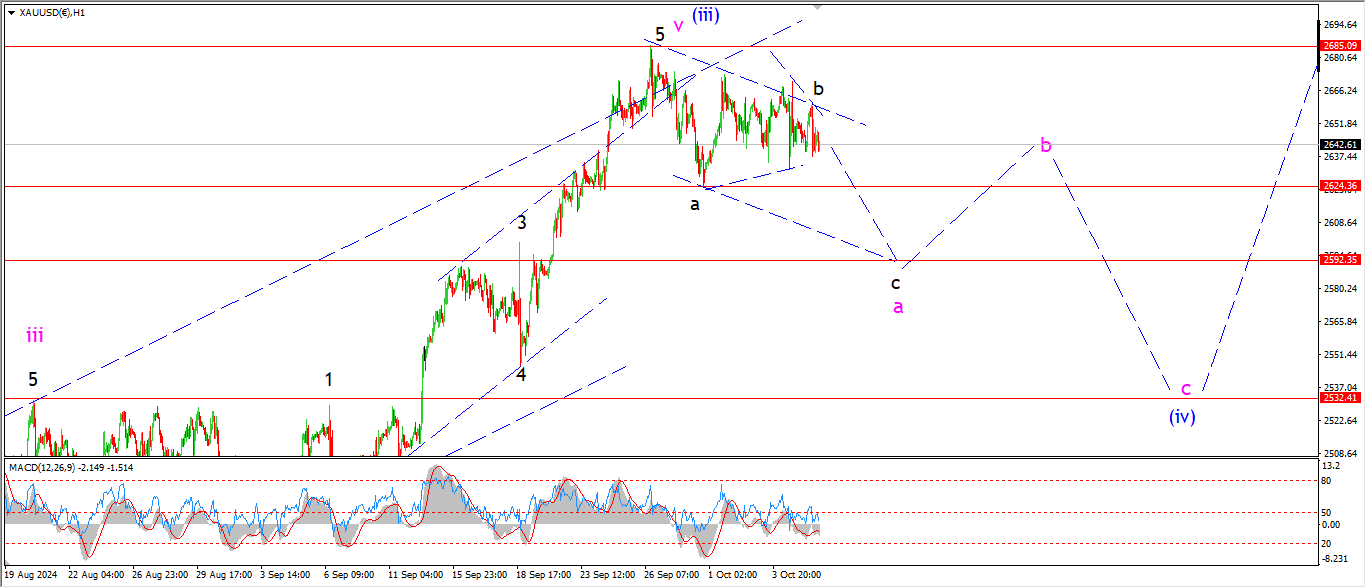Select the black wave '3' label
The image size is (1366, 588).
(x=522, y=223)
